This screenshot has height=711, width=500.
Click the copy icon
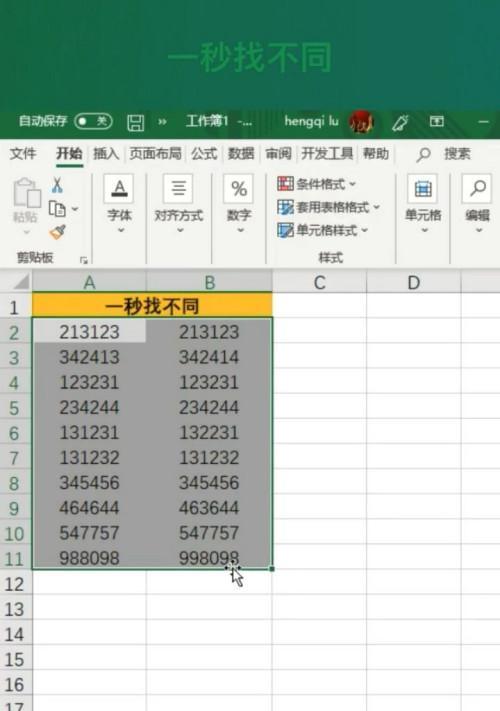coord(58,209)
